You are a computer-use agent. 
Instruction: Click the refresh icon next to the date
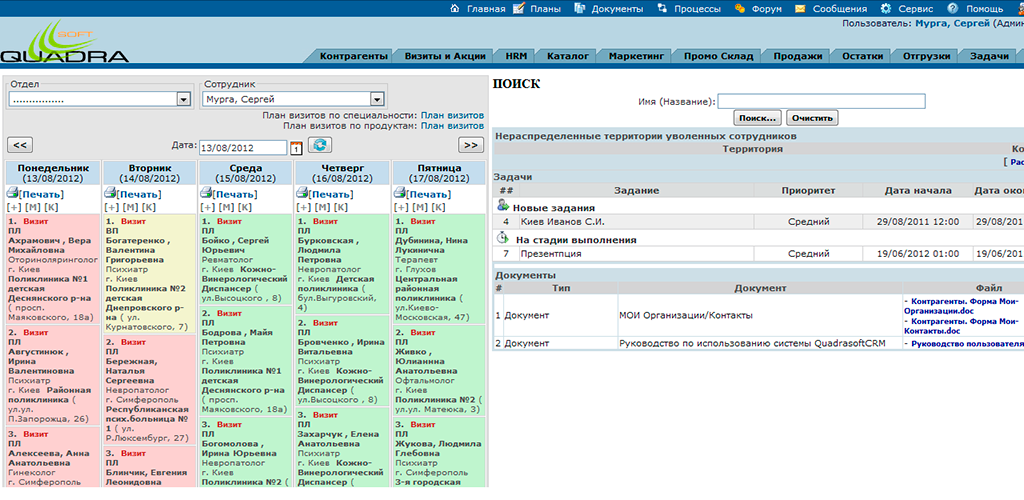coord(321,145)
